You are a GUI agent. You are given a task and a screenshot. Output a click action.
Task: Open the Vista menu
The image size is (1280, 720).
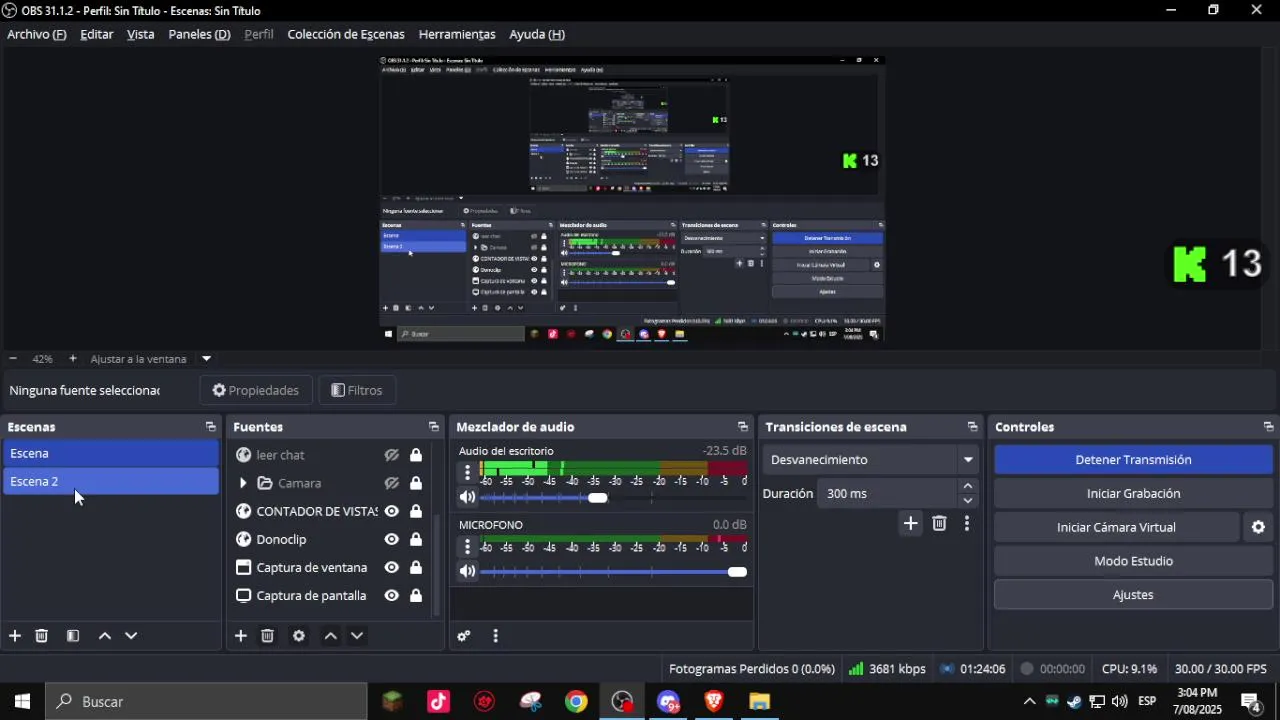[141, 34]
